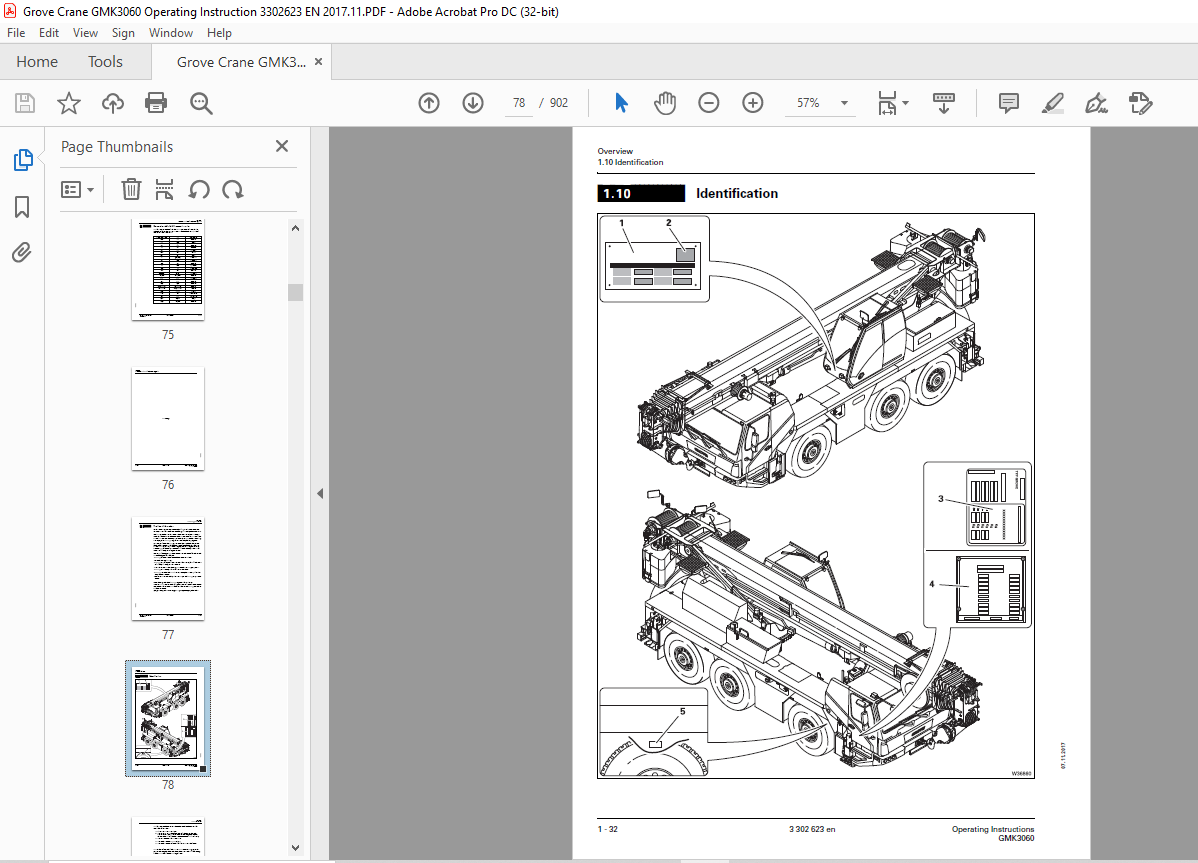The width and height of the screenshot is (1198, 863).
Task: Open the Bookmarks sidebar panel
Action: coord(22,206)
